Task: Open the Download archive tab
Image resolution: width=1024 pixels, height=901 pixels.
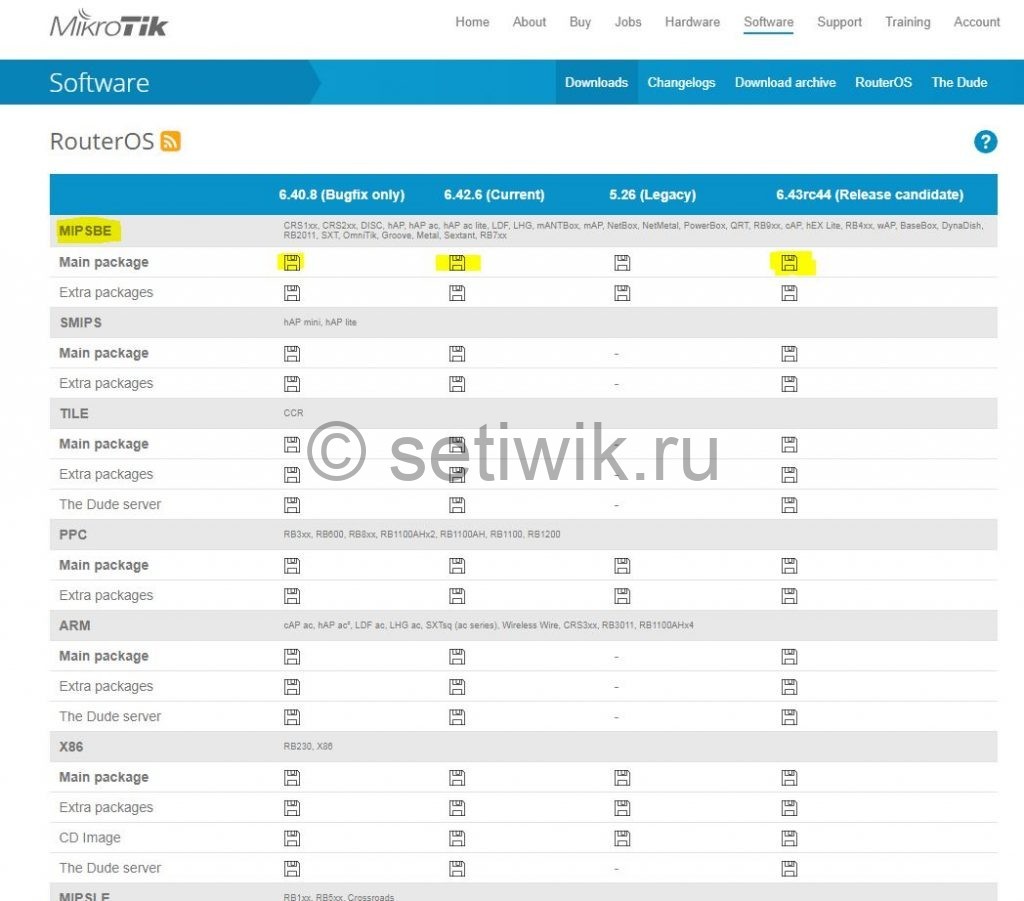Action: 785,82
